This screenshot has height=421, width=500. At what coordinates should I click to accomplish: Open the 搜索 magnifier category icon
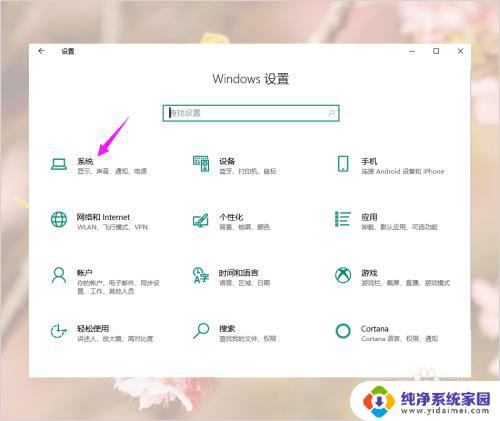[201, 331]
